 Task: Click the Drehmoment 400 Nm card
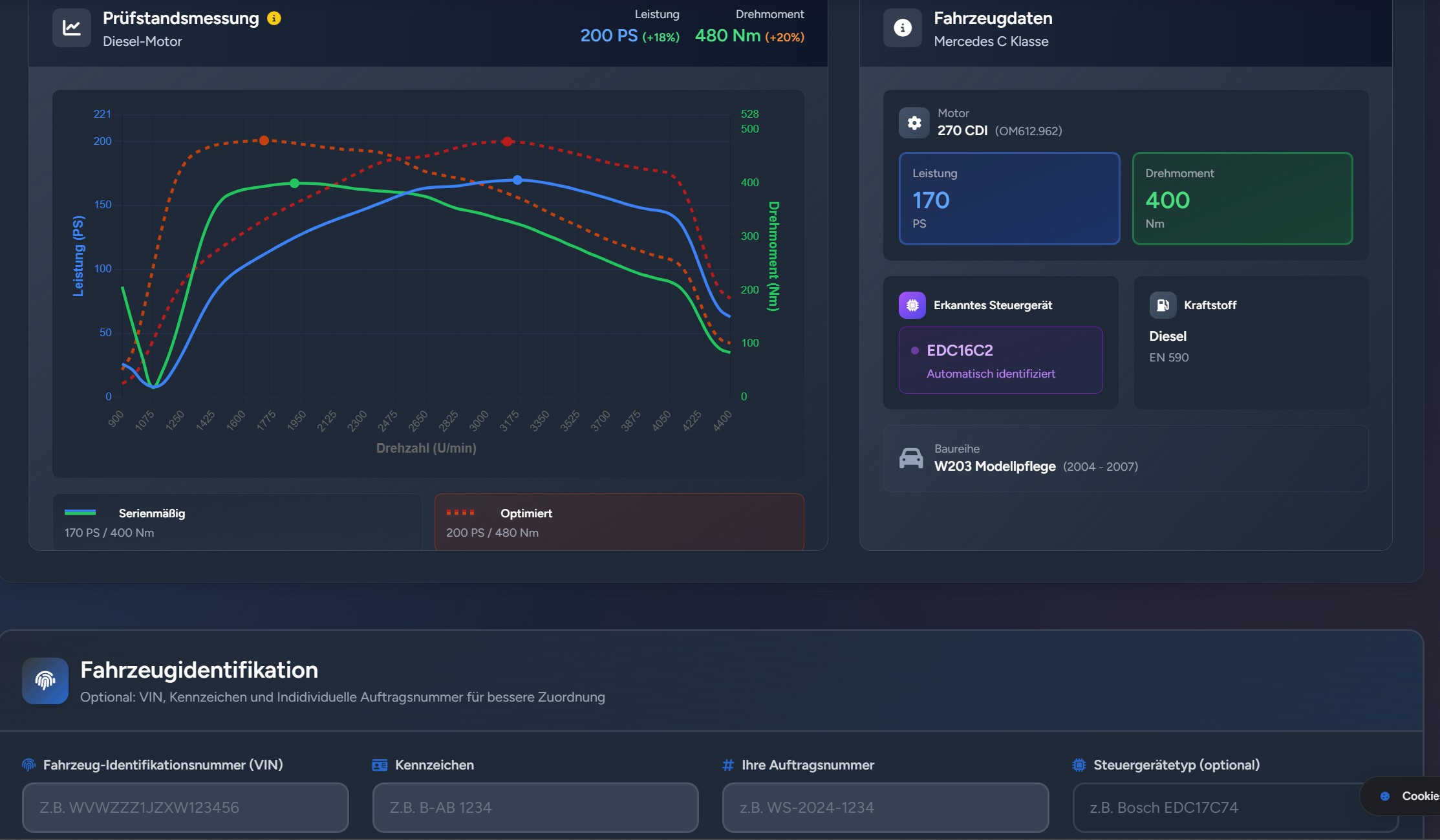coord(1241,199)
